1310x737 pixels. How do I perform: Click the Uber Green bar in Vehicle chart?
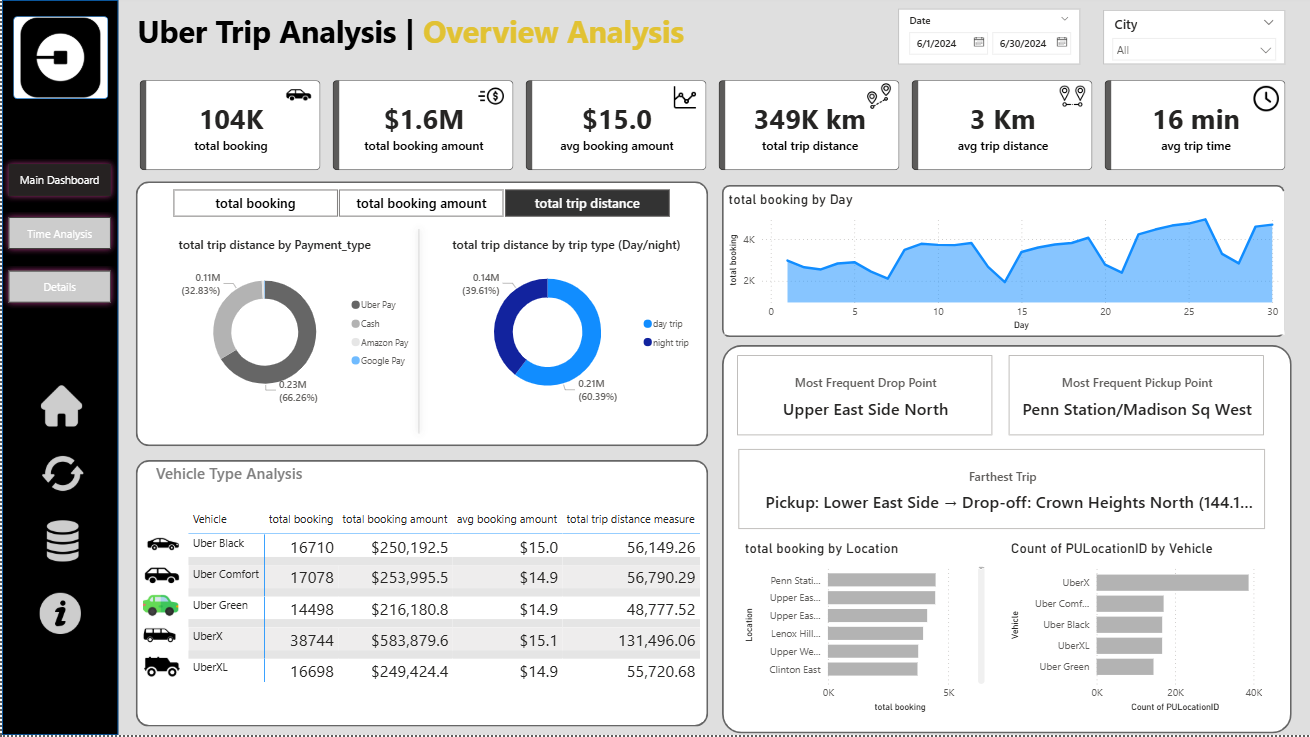coord(1125,666)
